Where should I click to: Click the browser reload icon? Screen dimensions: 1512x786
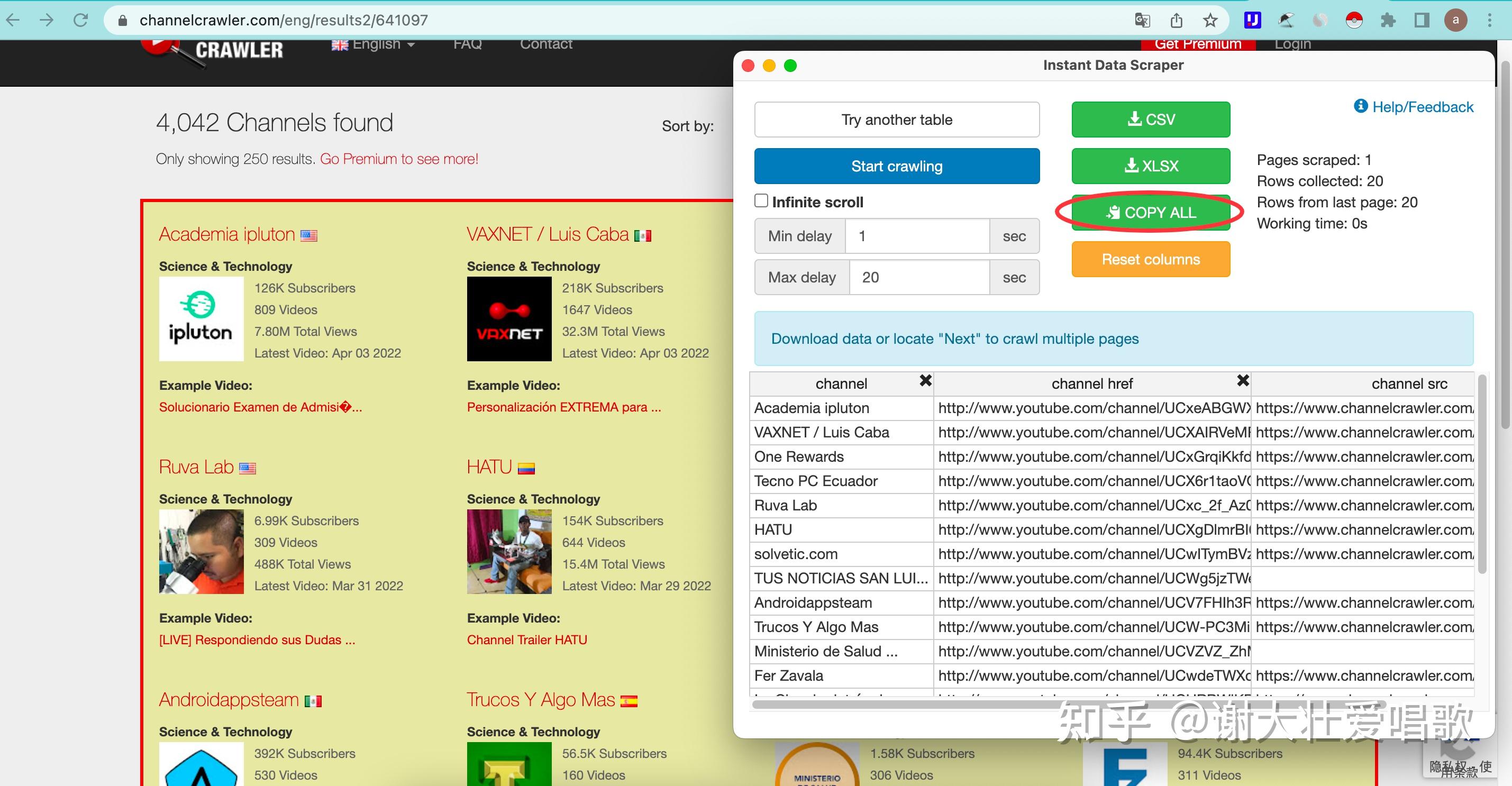(80, 20)
